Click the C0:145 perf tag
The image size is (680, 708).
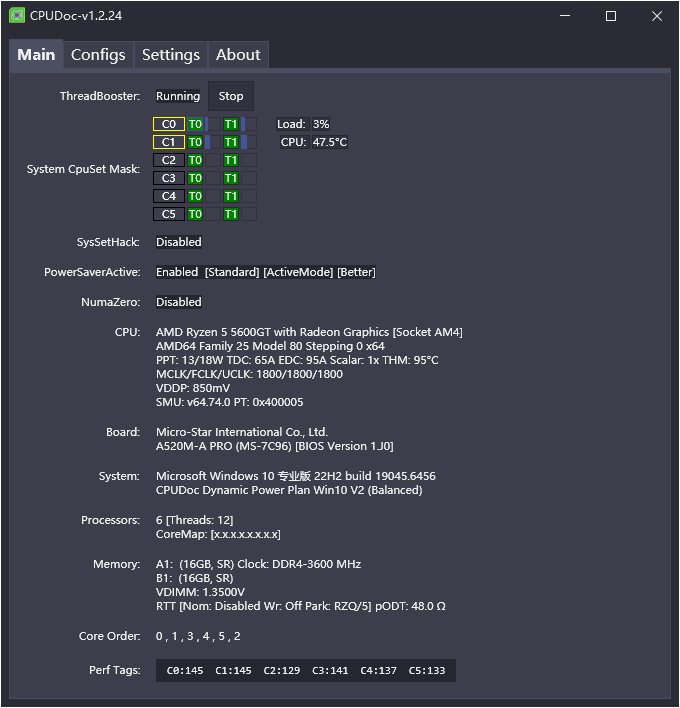[185, 671]
